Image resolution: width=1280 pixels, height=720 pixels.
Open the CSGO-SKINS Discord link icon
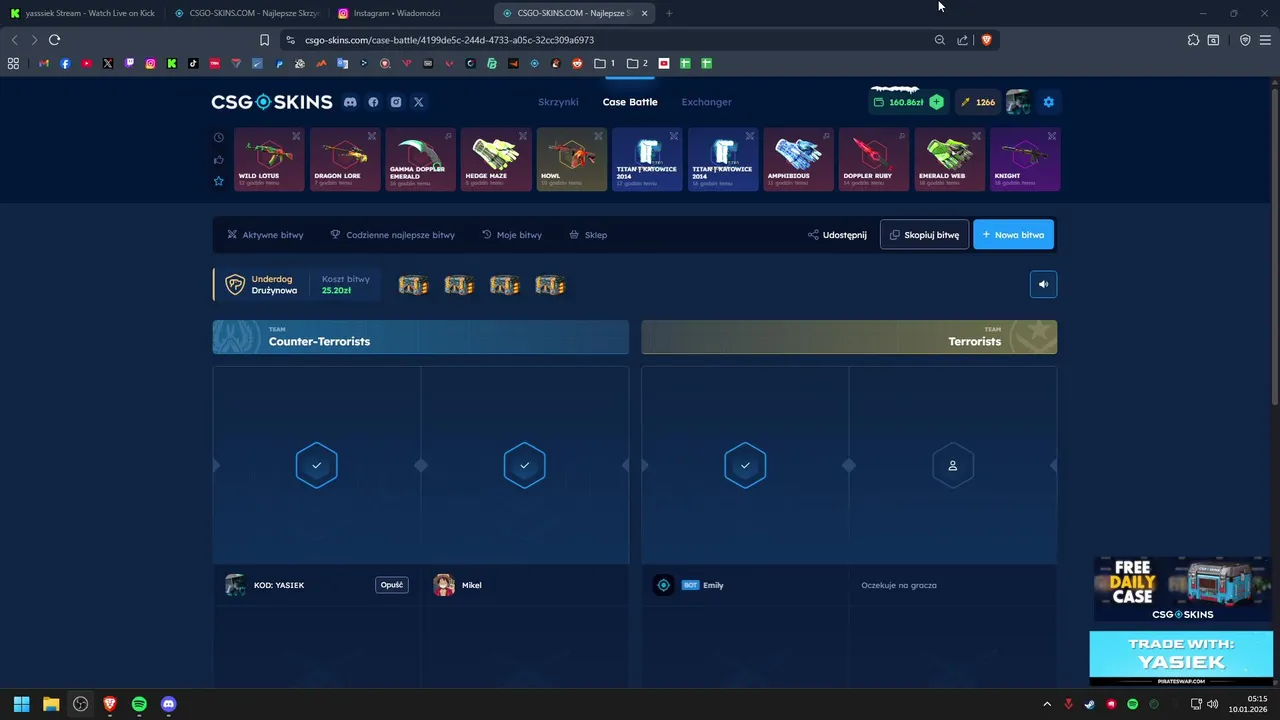(350, 102)
